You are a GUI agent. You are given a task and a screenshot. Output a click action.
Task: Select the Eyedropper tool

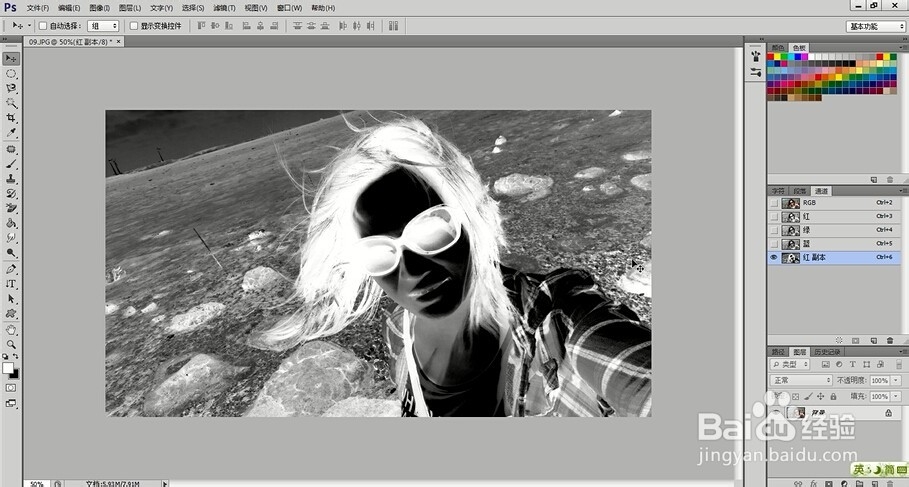coord(11,133)
